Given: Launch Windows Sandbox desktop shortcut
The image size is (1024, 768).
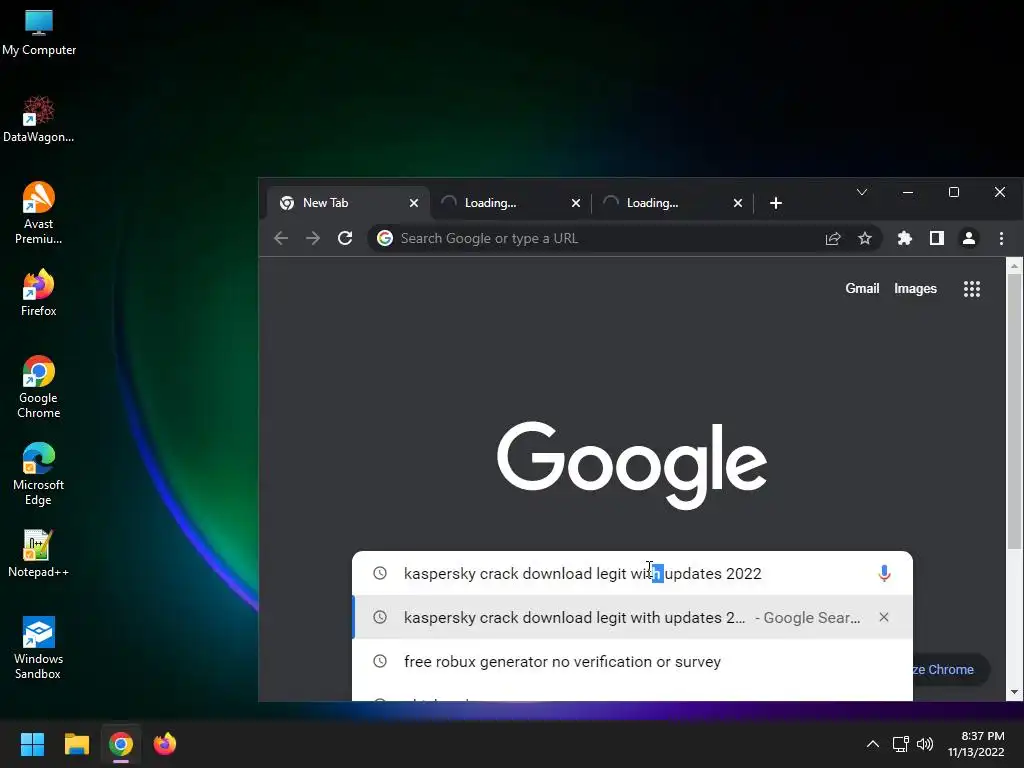Looking at the screenshot, I should [x=39, y=648].
